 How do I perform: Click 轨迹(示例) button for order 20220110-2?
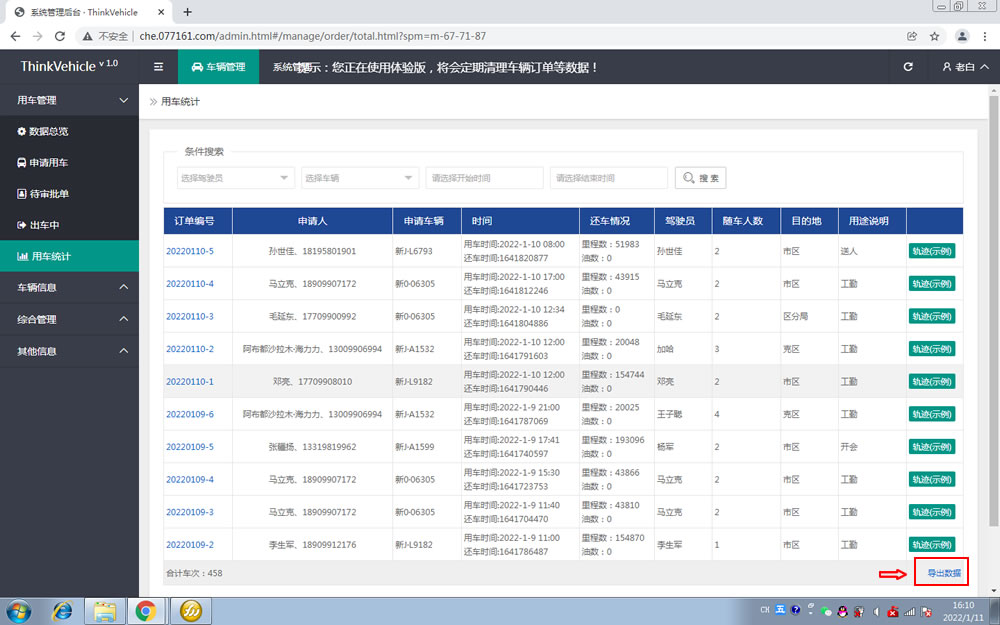tap(932, 349)
